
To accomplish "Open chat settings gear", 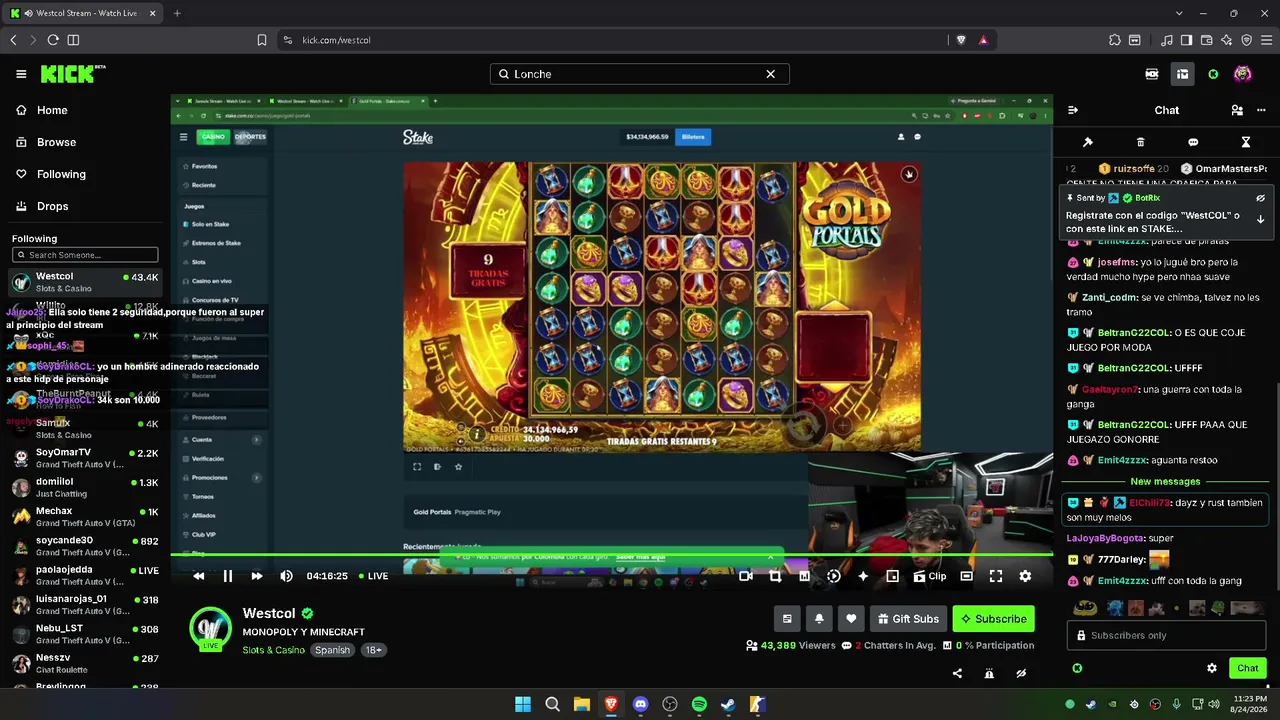I will coord(1212,668).
